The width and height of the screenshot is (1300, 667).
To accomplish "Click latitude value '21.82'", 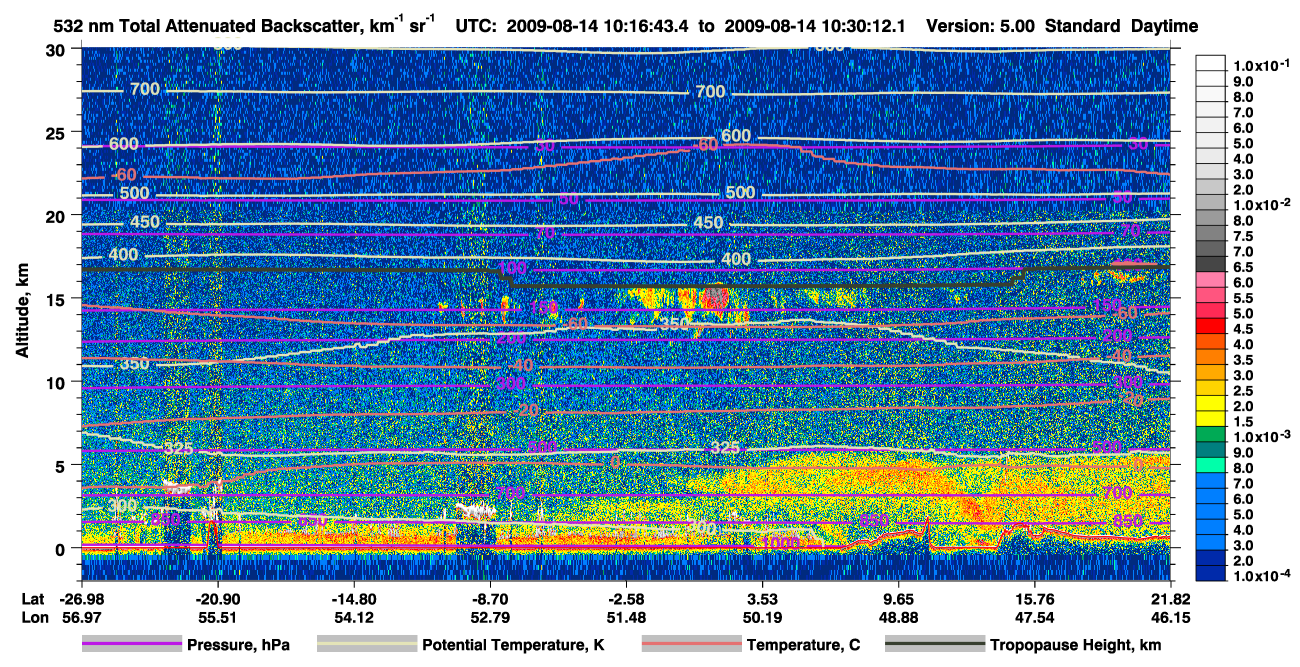I will (x=1171, y=598).
